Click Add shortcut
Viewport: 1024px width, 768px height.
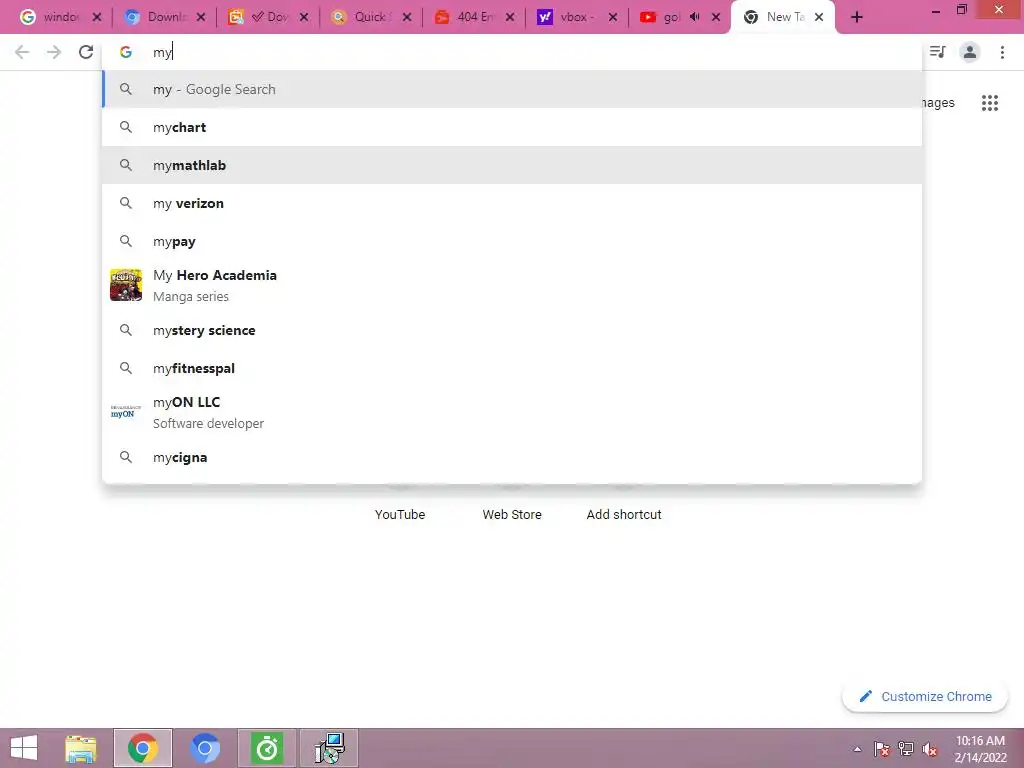click(624, 515)
